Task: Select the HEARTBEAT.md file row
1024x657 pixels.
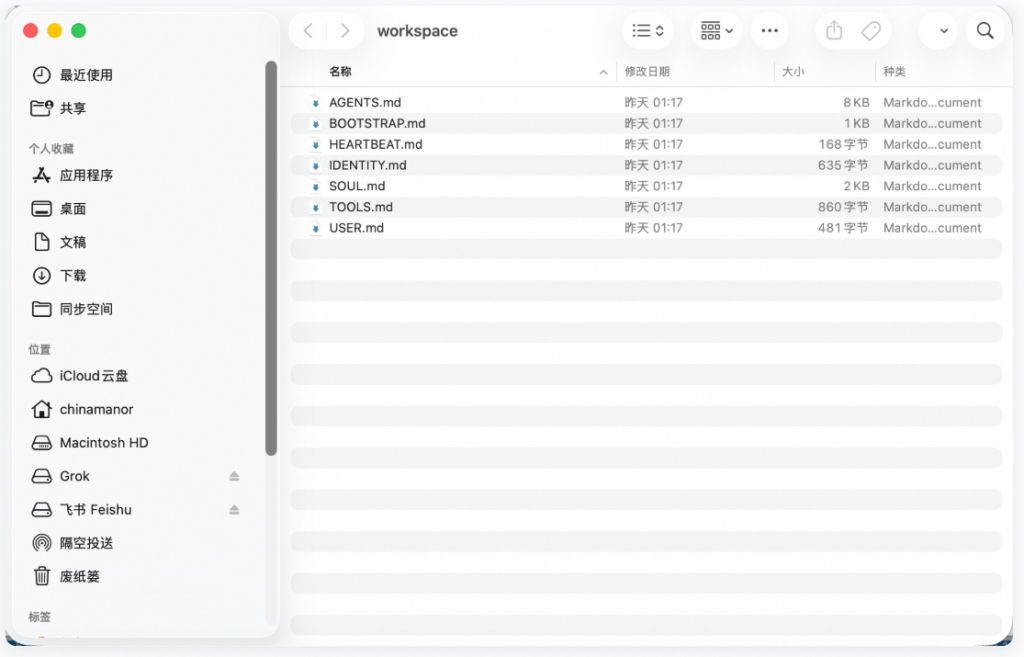Action: pos(375,144)
